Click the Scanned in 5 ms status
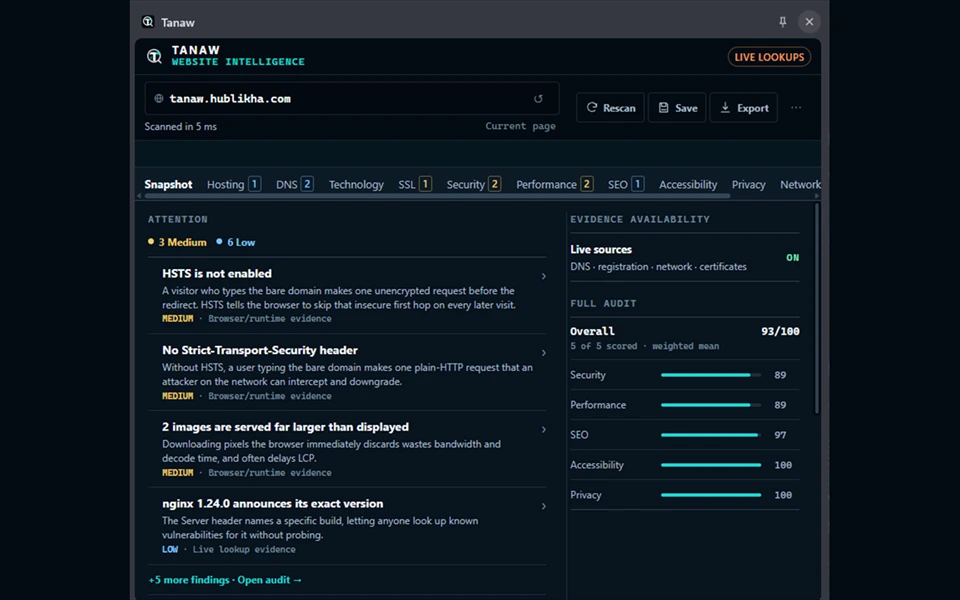This screenshot has height=600, width=960. 181,126
